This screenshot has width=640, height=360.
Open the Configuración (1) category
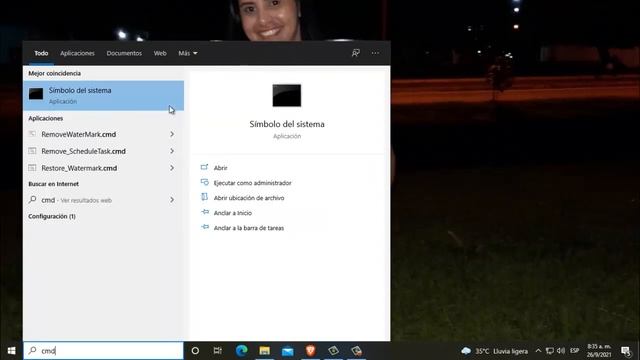click(x=52, y=216)
